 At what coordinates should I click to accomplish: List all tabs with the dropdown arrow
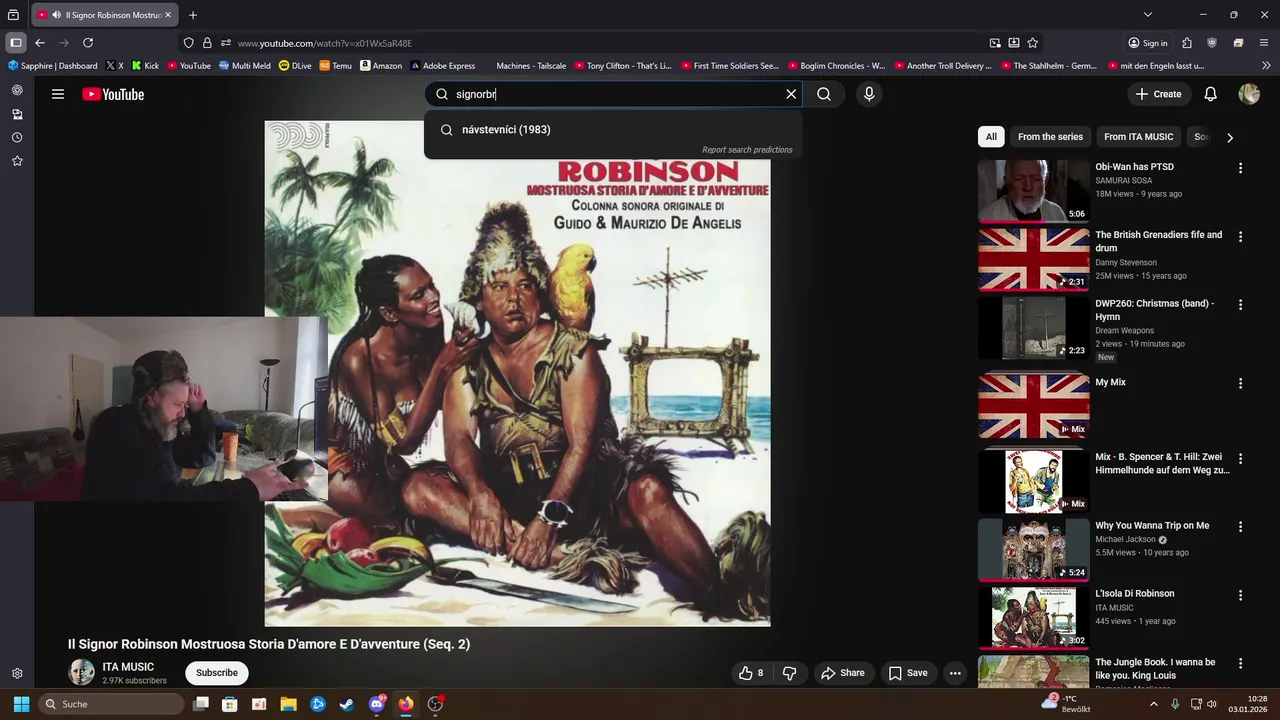(x=1148, y=15)
